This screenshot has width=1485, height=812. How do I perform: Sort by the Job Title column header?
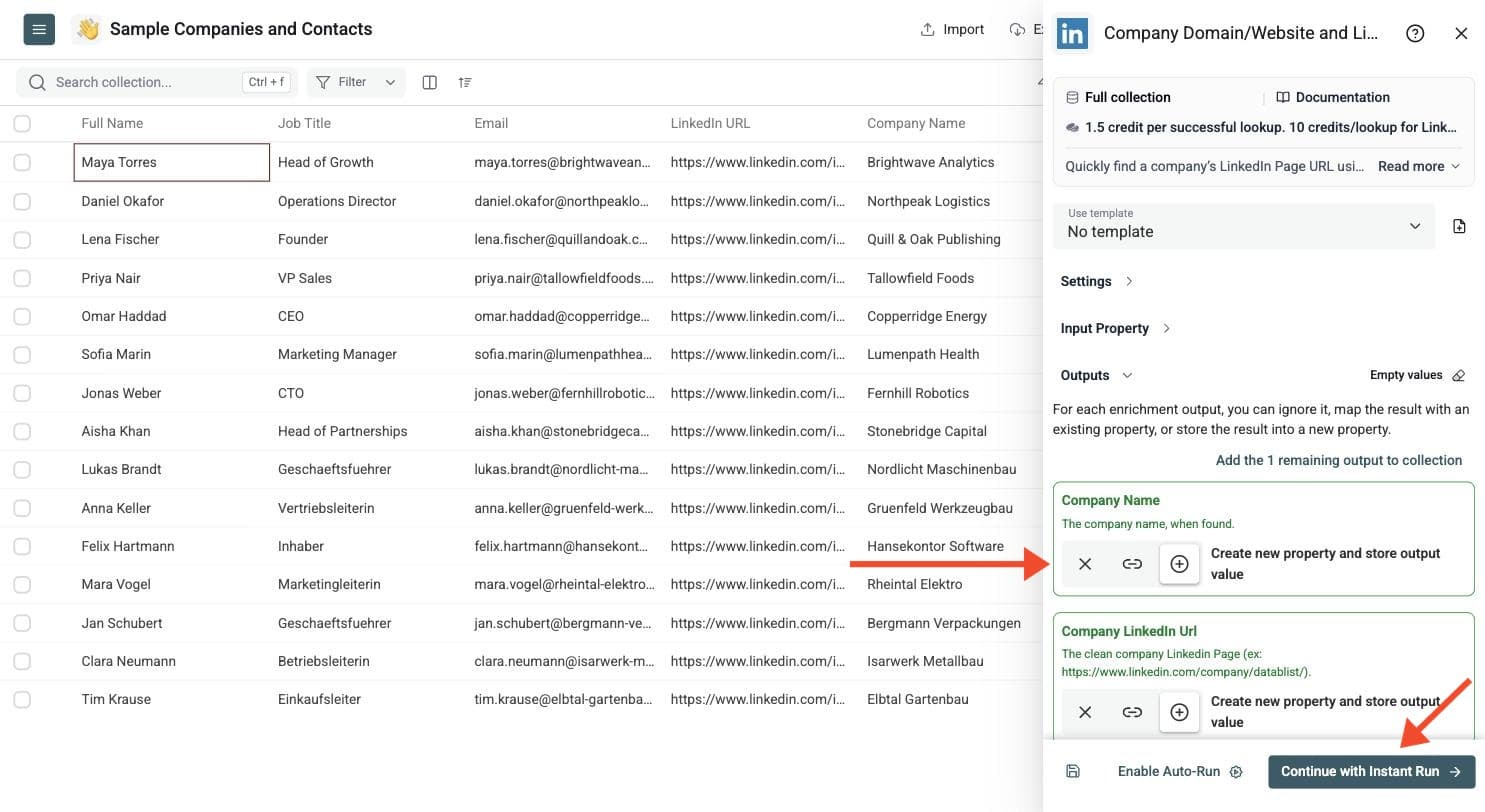pos(304,123)
